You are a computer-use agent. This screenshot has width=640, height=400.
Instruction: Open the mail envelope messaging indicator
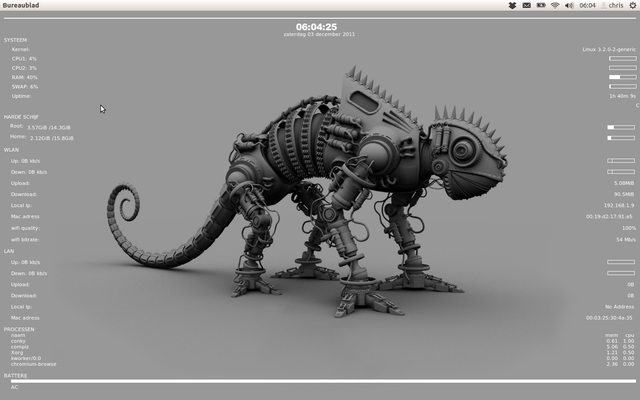click(527, 5)
